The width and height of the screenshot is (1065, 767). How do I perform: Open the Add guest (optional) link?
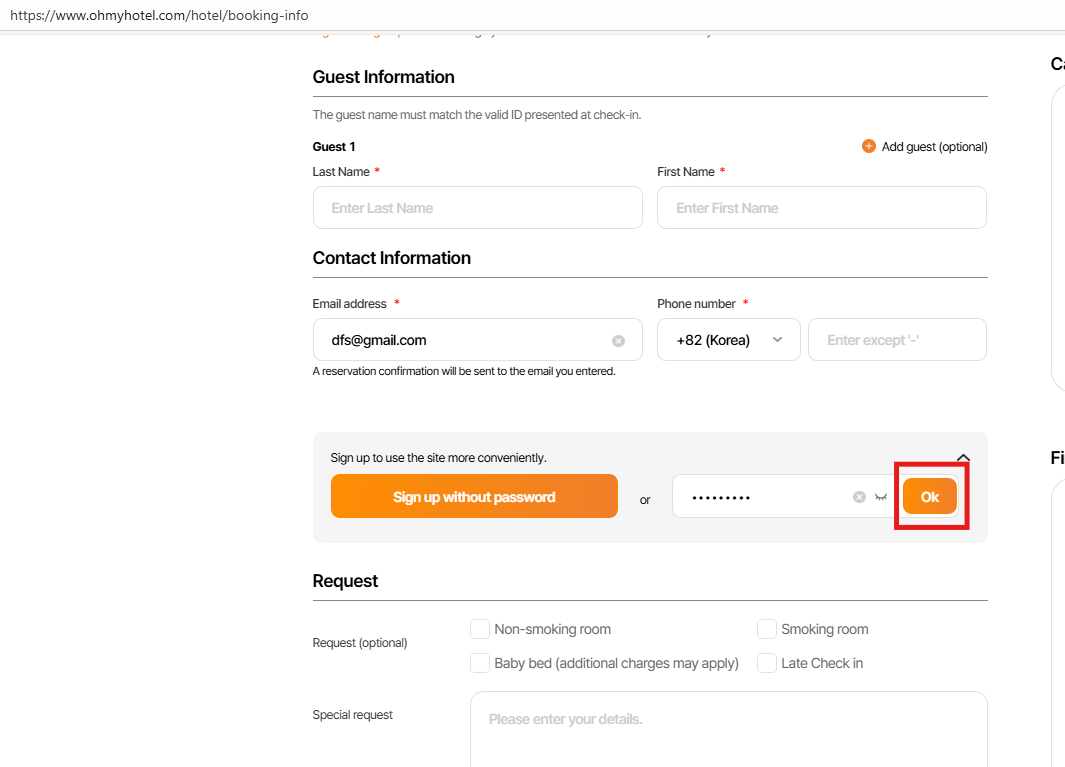[934, 147]
